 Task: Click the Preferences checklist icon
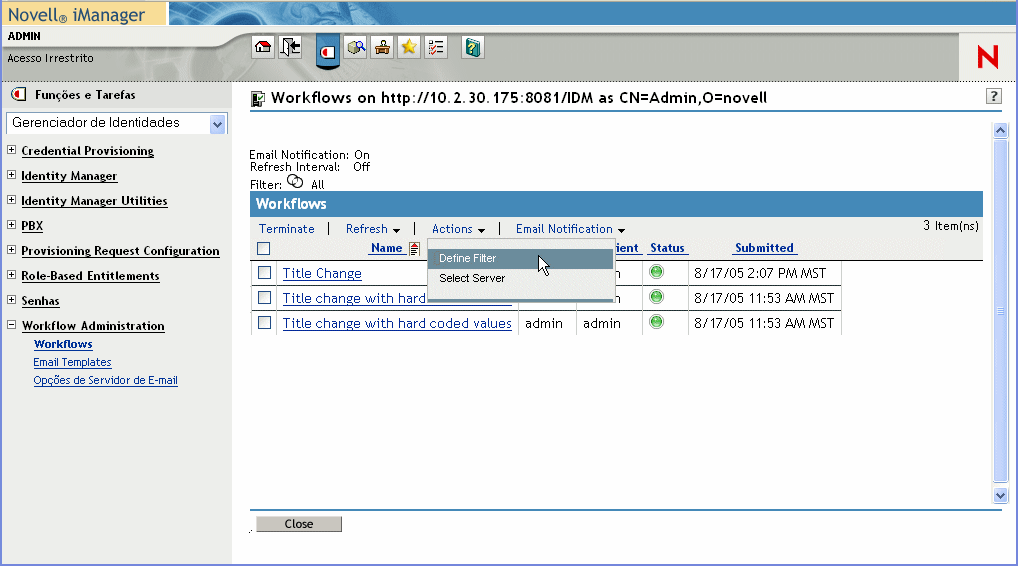(436, 47)
